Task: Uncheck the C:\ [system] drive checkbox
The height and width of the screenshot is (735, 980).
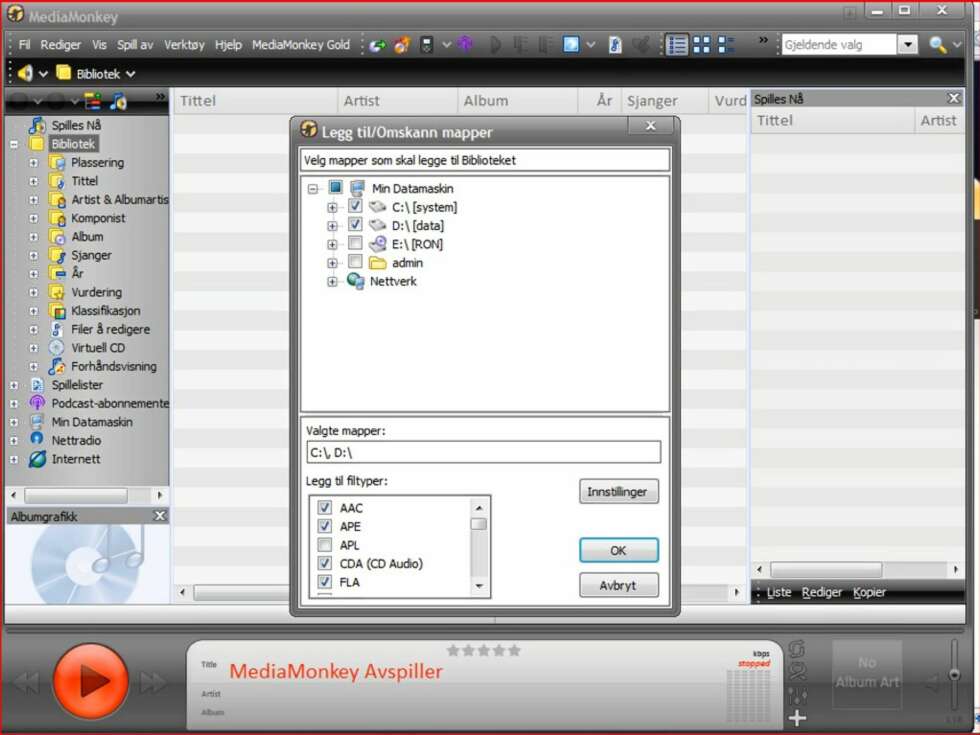Action: (x=355, y=206)
